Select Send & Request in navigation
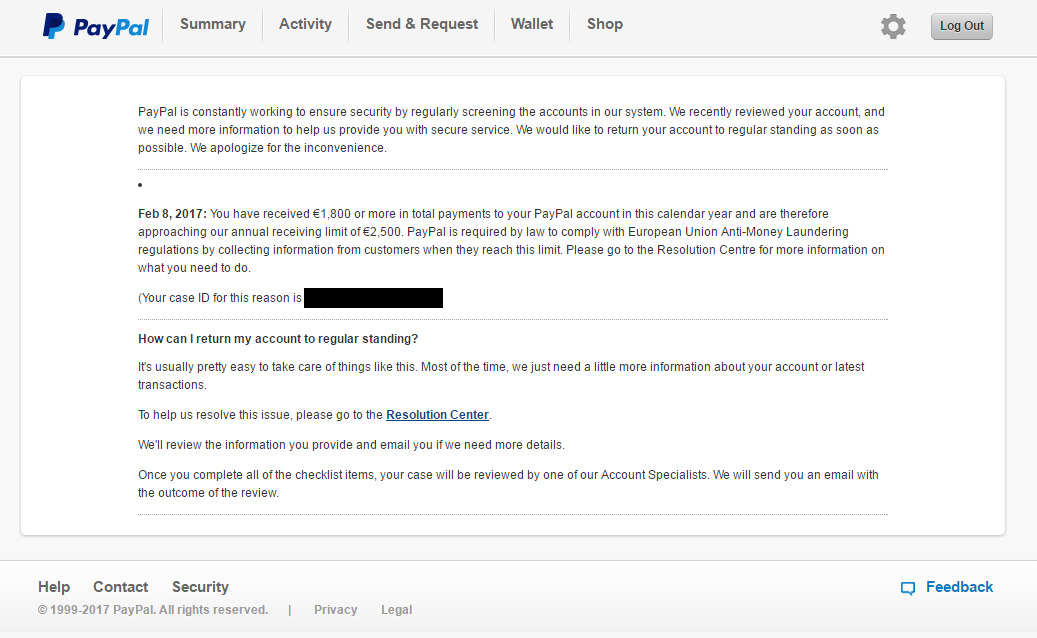 tap(422, 24)
